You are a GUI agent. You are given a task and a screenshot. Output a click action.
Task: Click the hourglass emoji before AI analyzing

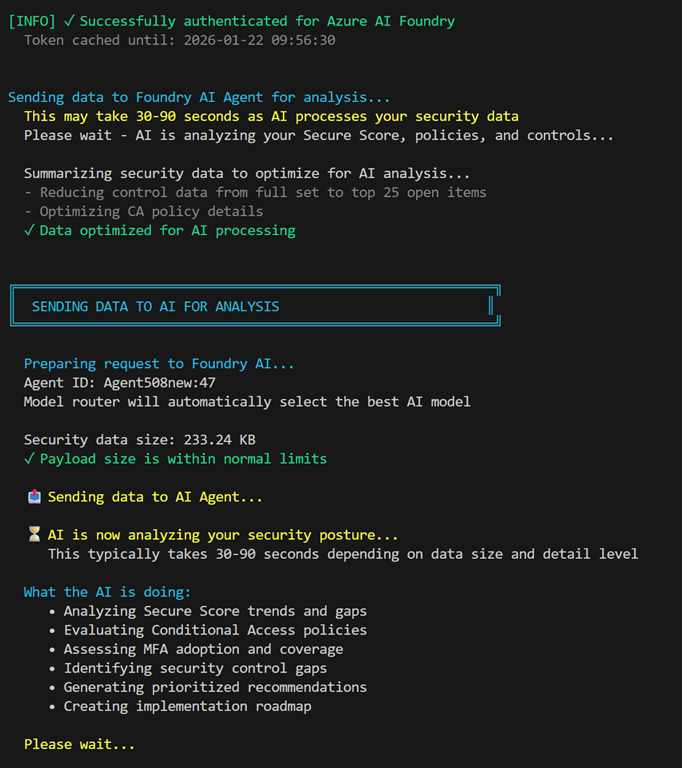(x=34, y=535)
